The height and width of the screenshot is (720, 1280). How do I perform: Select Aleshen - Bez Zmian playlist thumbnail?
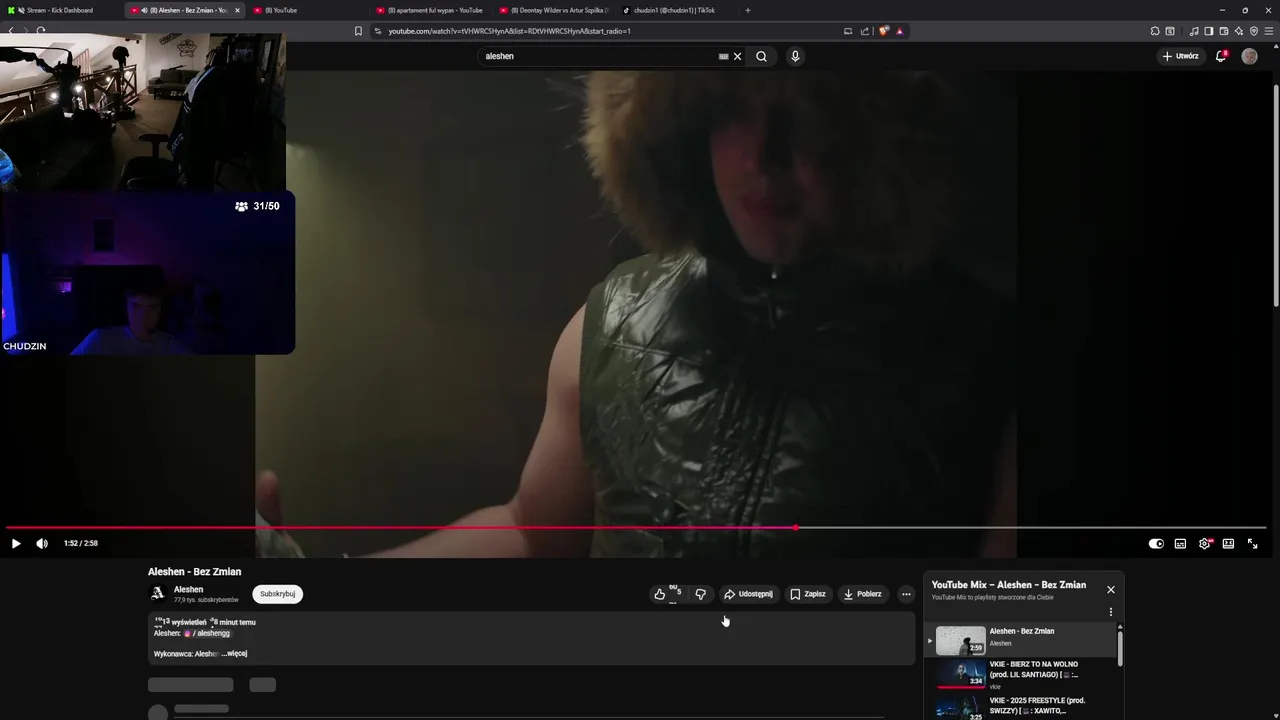(x=960, y=640)
